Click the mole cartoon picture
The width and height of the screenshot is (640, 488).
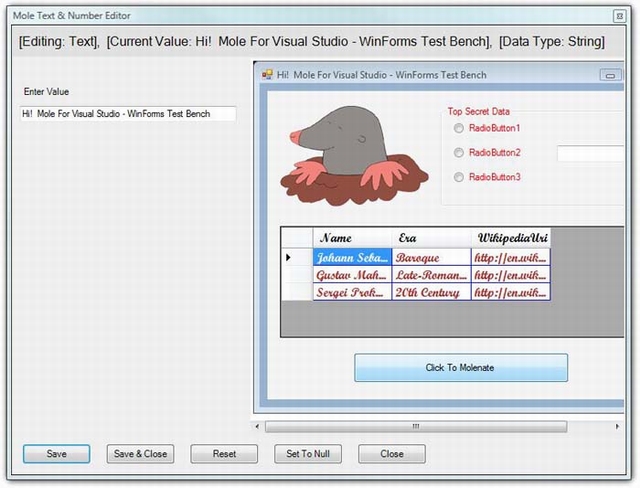point(354,156)
